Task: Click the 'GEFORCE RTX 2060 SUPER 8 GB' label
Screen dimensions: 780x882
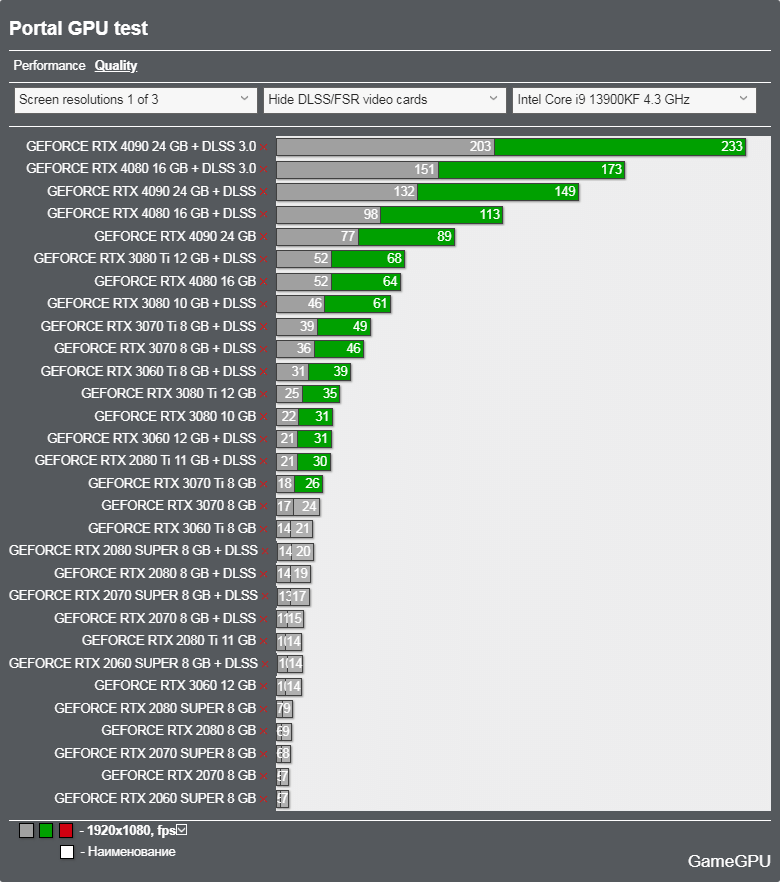Action: (155, 798)
